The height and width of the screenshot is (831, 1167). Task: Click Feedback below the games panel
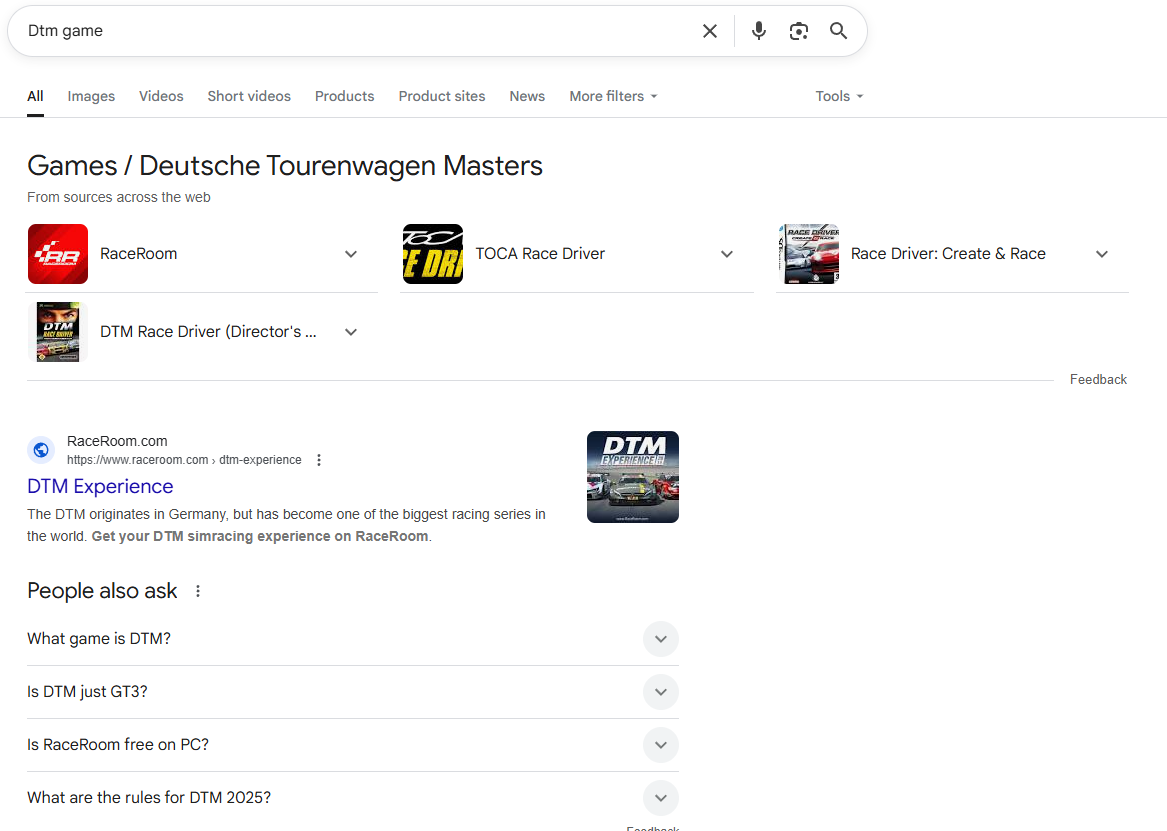[1098, 379]
